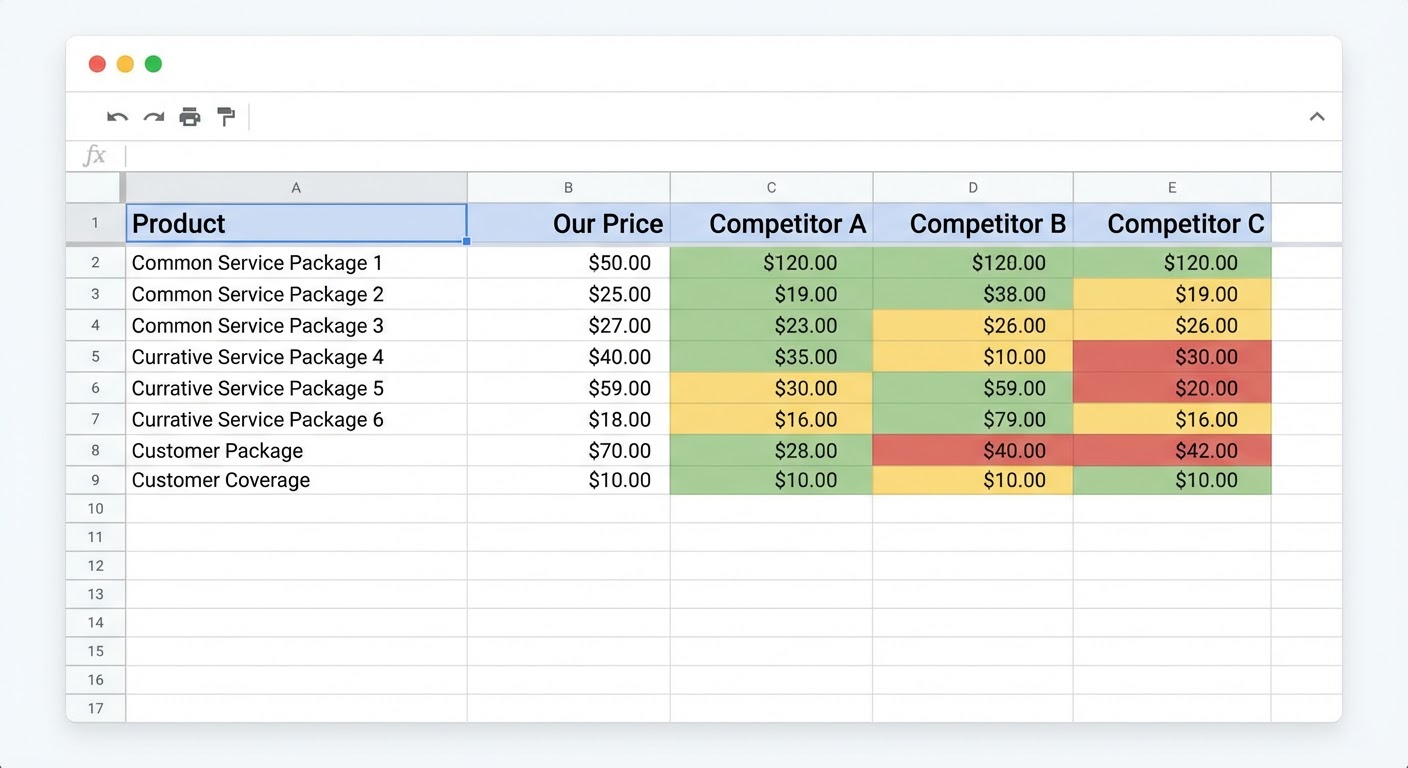1408x768 pixels.
Task: Click the red $40.00 Competitor B cell
Action: pos(973,451)
